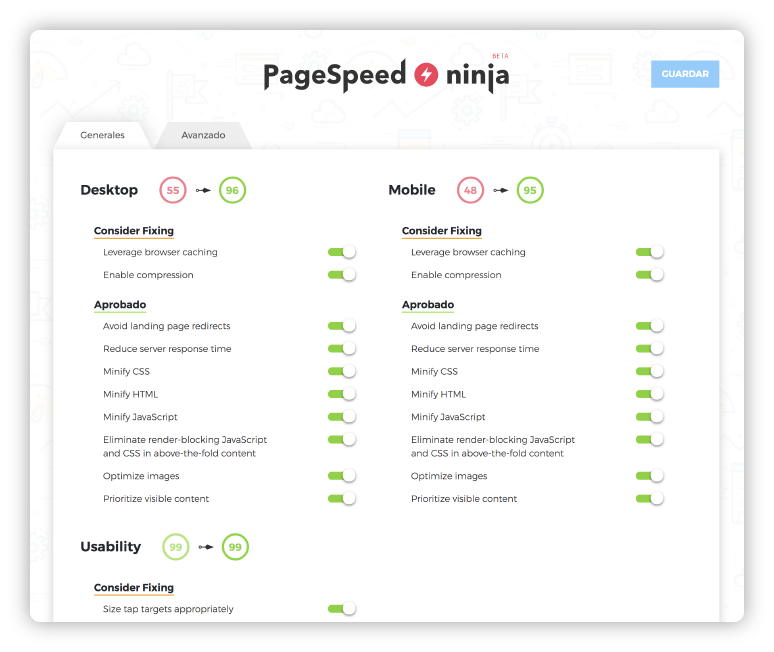Click the Desktop Aprobado heading
The width and height of the screenshot is (774, 652).
(x=120, y=305)
